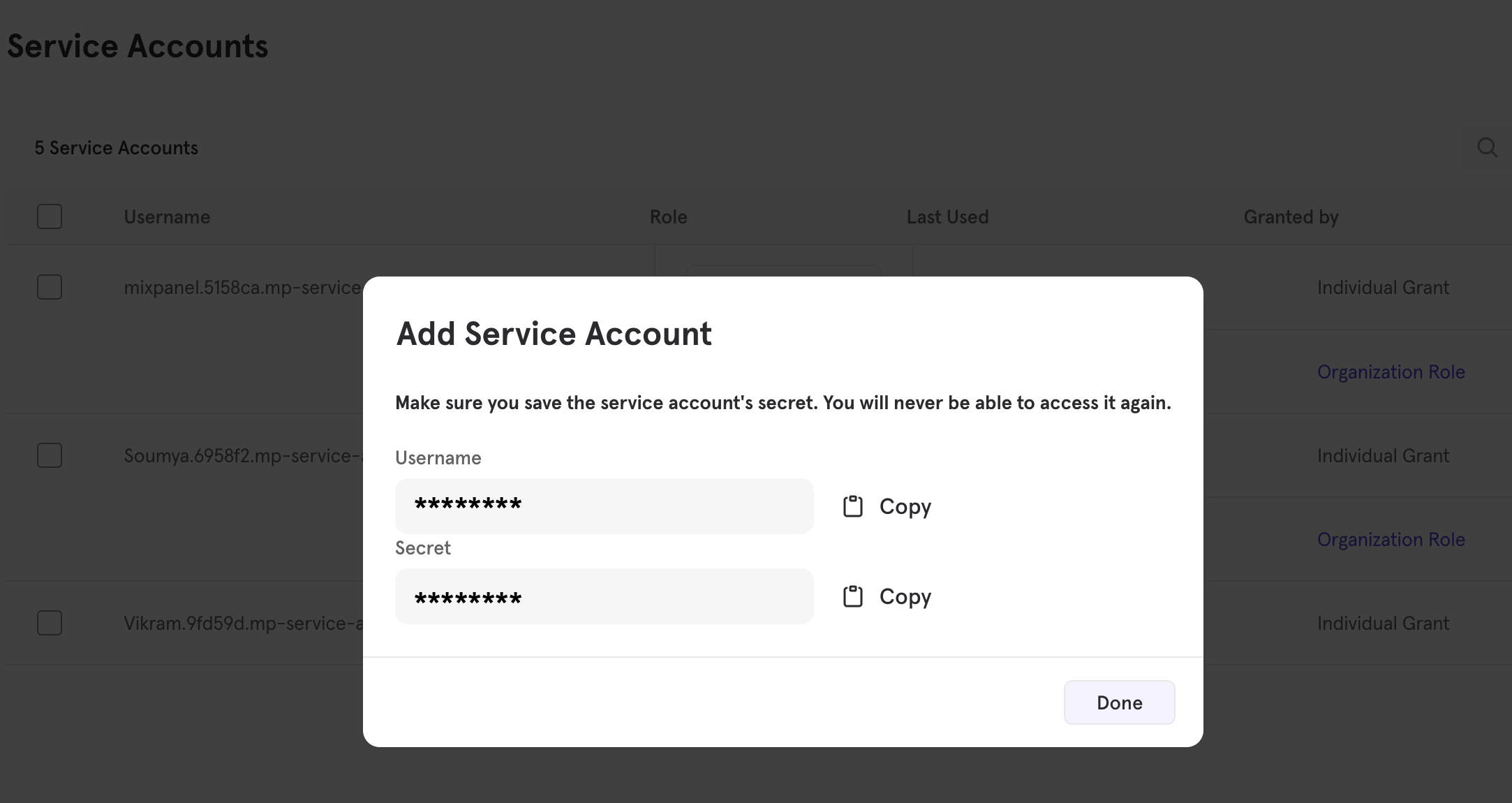Select mixpanel.5158ca.mp-service username text
The image size is (1512, 803).
tap(243, 288)
